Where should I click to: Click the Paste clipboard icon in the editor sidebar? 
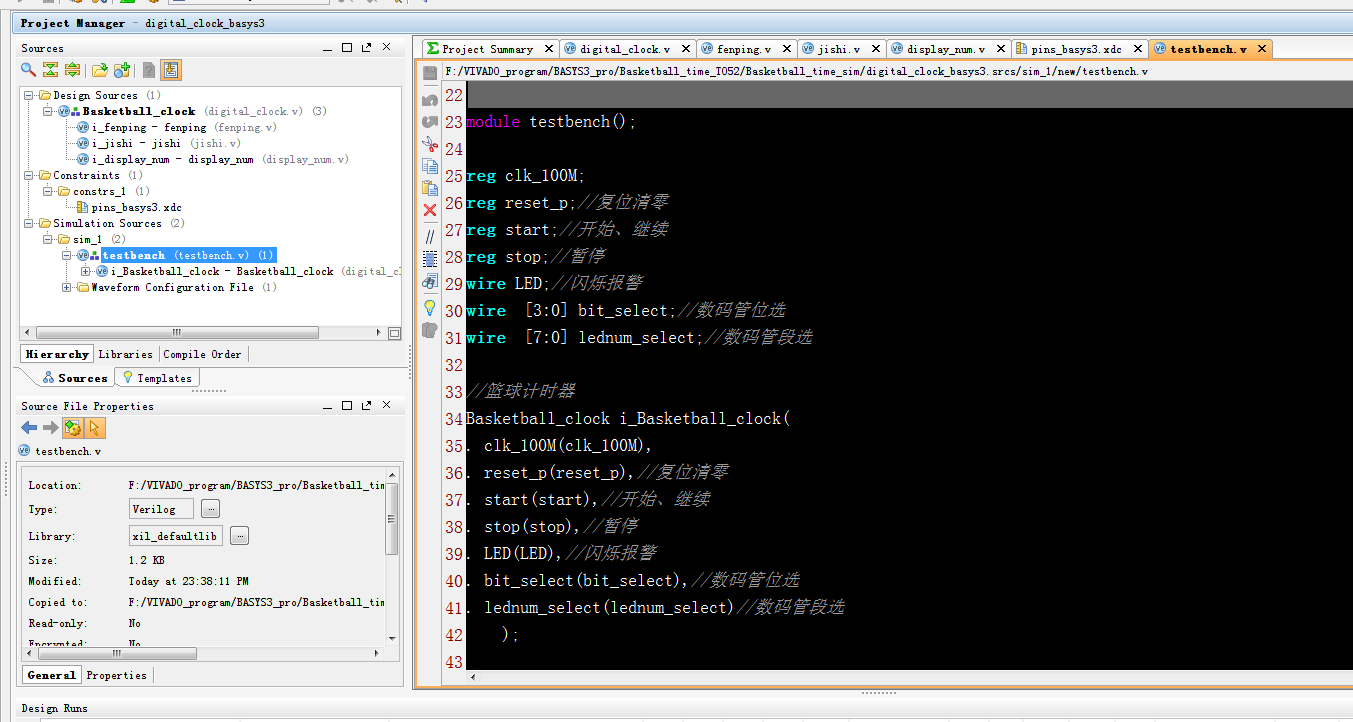tap(430, 188)
